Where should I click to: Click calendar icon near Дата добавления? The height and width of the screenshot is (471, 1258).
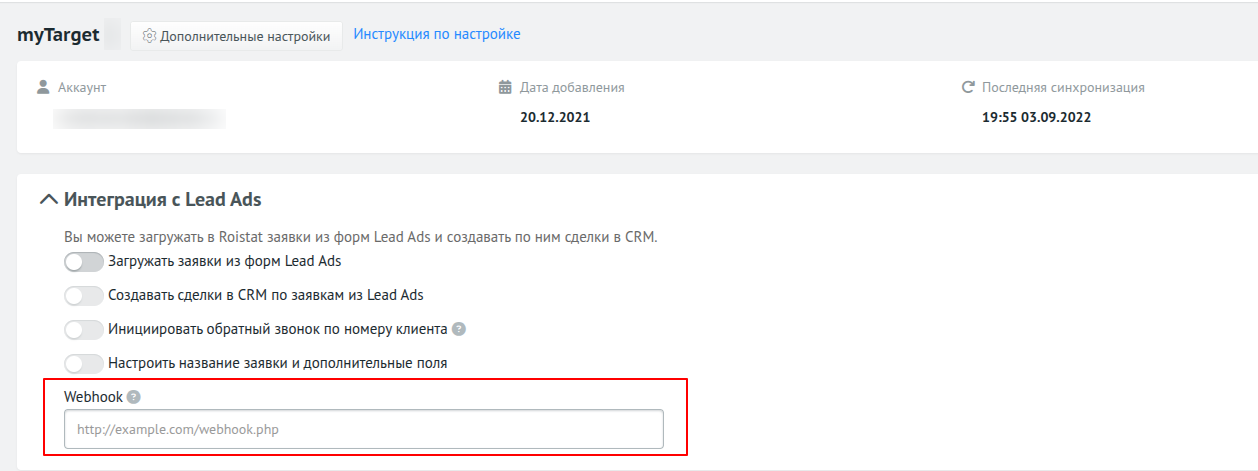click(506, 87)
